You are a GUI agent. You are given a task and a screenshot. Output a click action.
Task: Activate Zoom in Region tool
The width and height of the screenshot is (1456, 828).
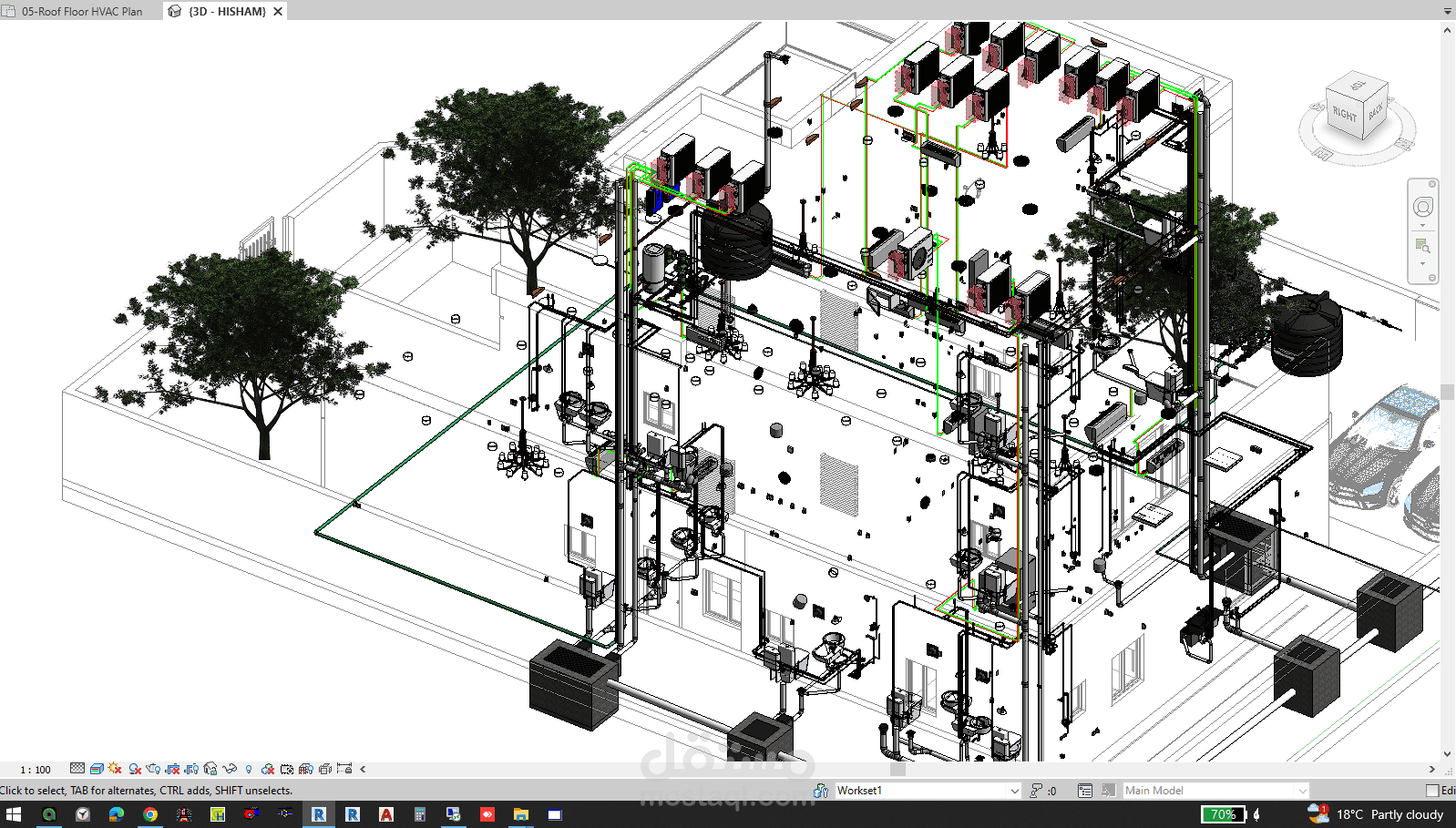(1422, 245)
